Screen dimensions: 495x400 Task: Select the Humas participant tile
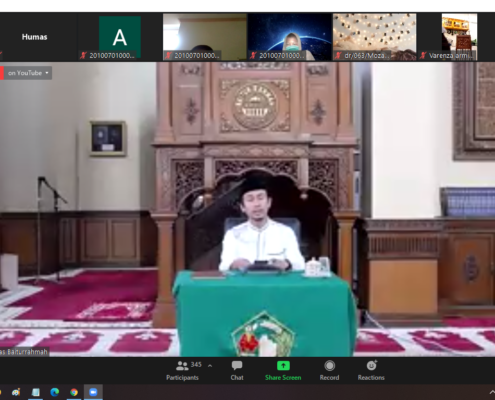(34, 37)
